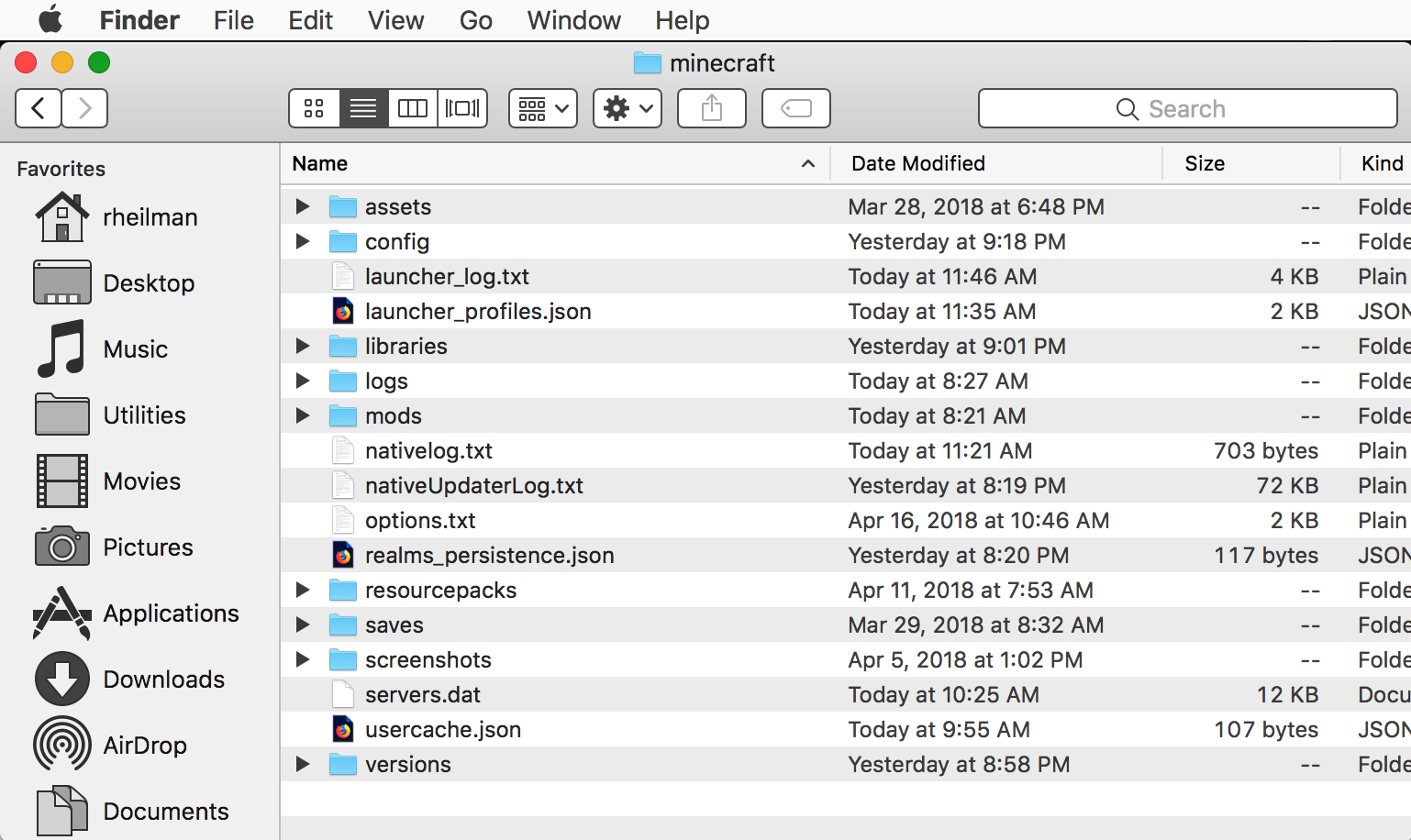Select the launcher_log.txt file icon
Screen dimensions: 1411x840
[x=343, y=276]
